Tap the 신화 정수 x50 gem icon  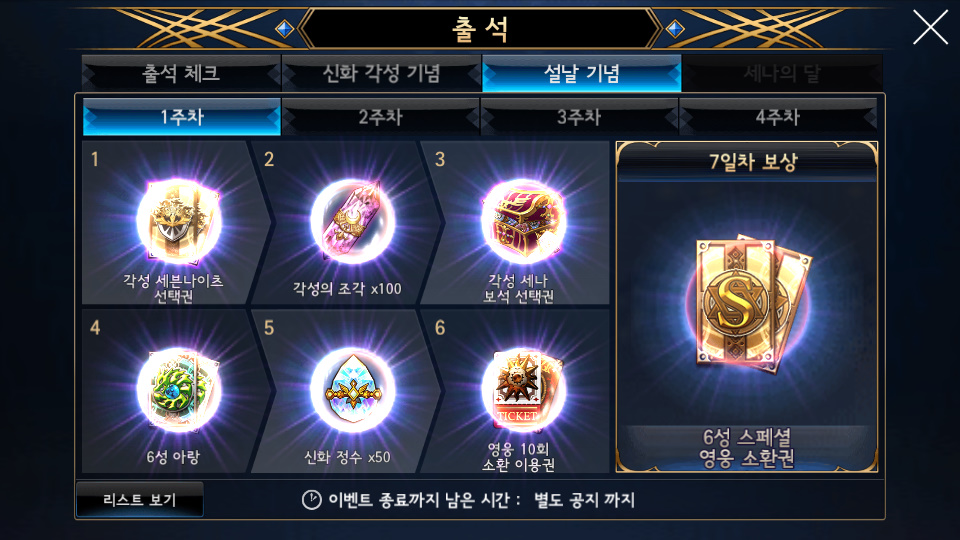(x=353, y=390)
